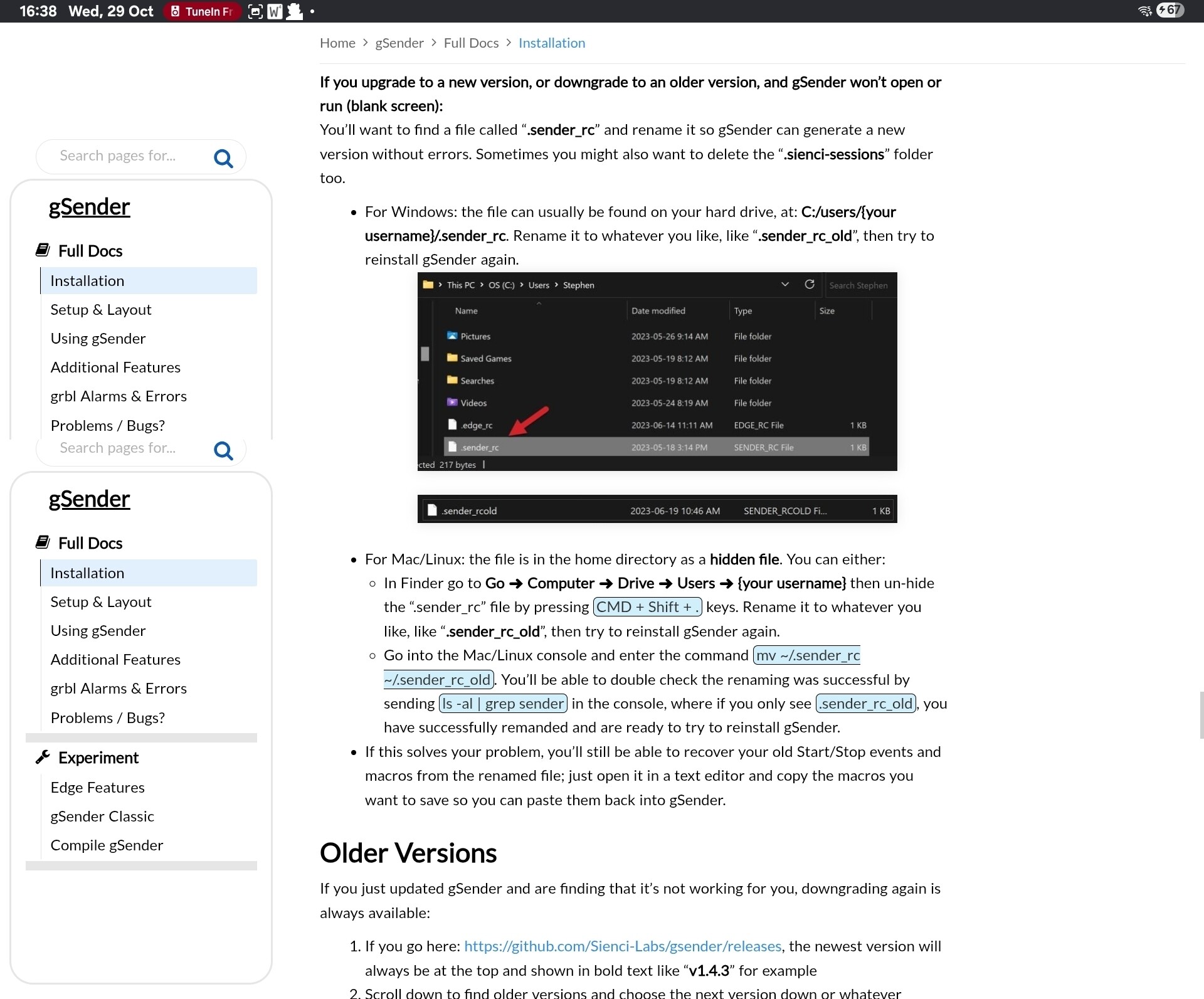Click the Experiment wrench icon
Image resolution: width=1204 pixels, height=999 pixels.
(43, 758)
